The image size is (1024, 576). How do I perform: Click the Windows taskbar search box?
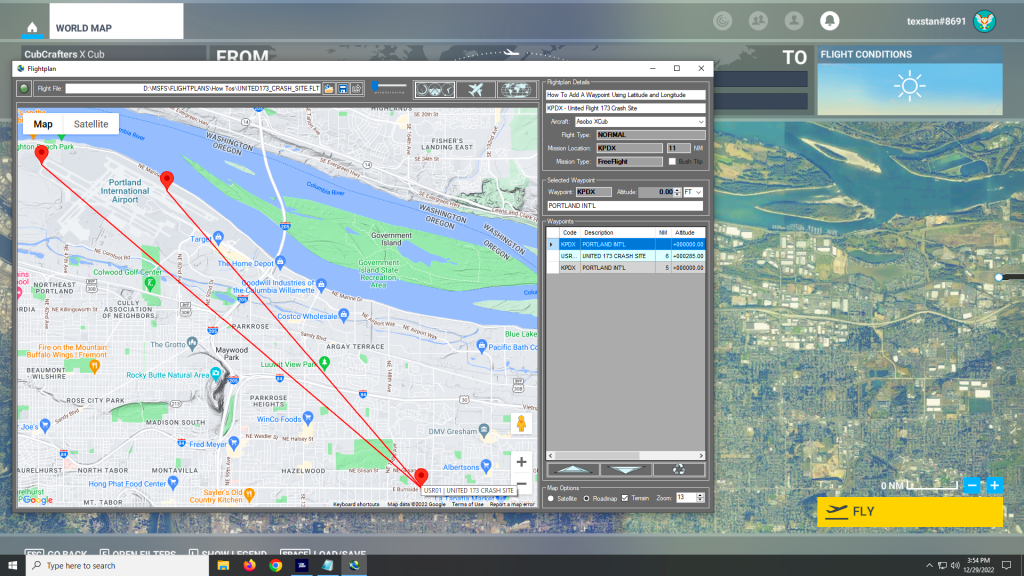coord(118,566)
